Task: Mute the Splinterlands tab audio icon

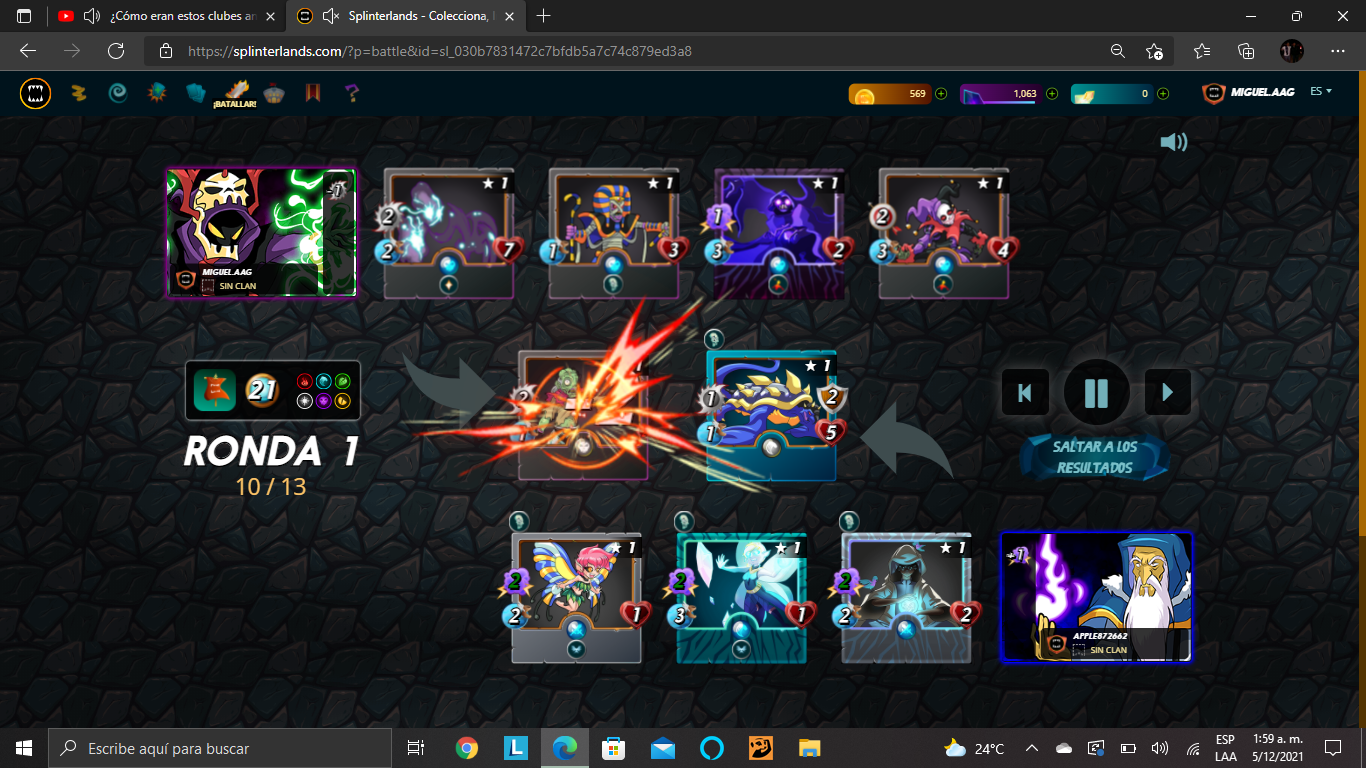Action: click(331, 16)
